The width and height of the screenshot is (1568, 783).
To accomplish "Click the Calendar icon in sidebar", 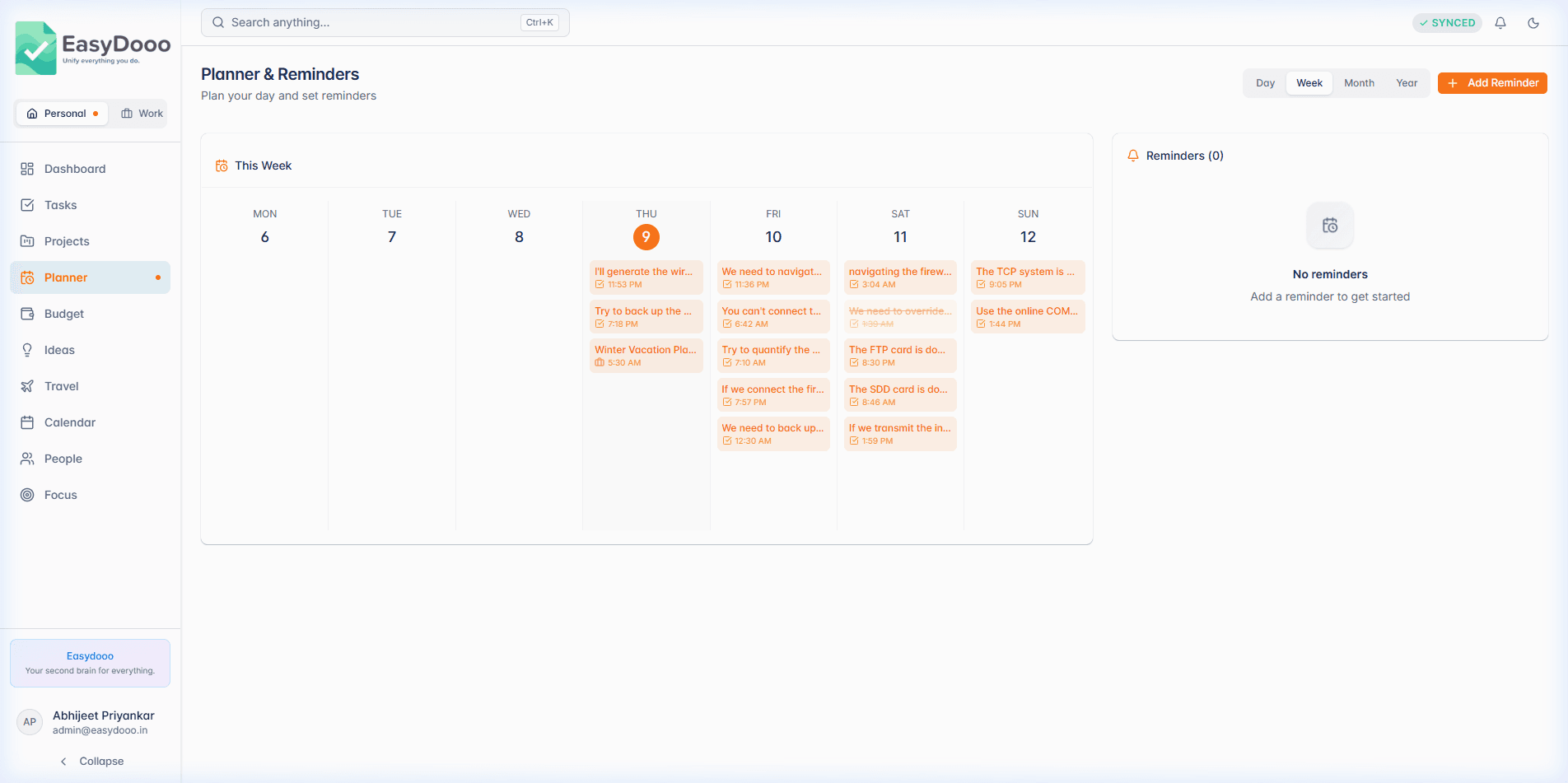I will click(27, 422).
